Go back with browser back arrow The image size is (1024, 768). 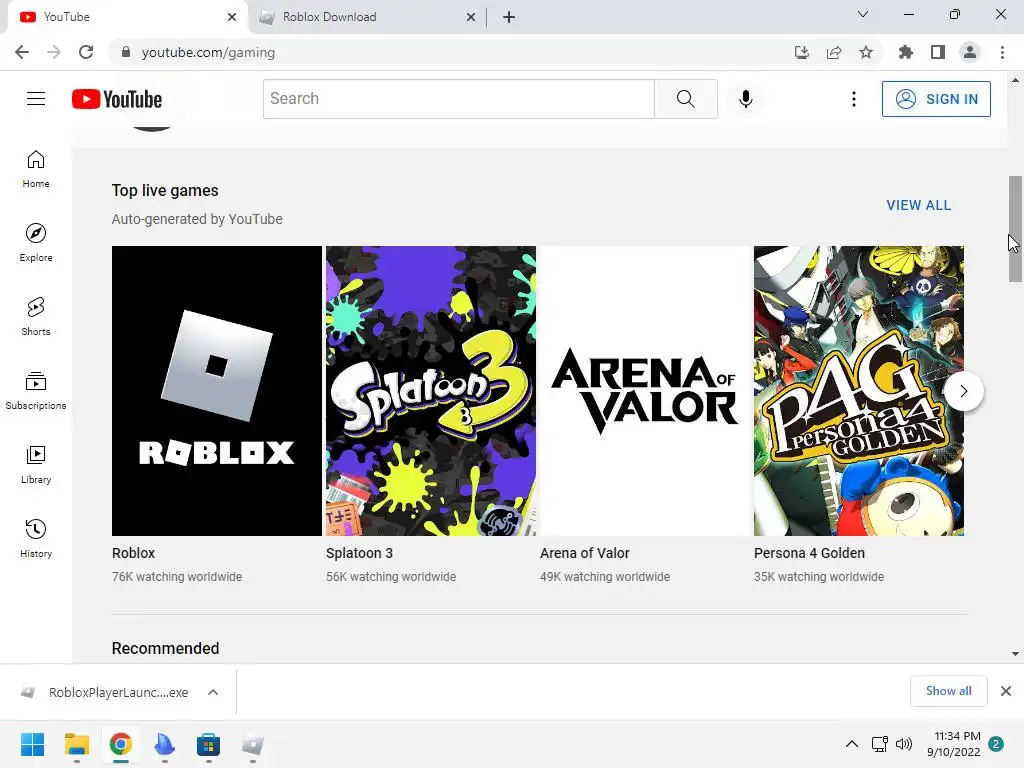[22, 52]
